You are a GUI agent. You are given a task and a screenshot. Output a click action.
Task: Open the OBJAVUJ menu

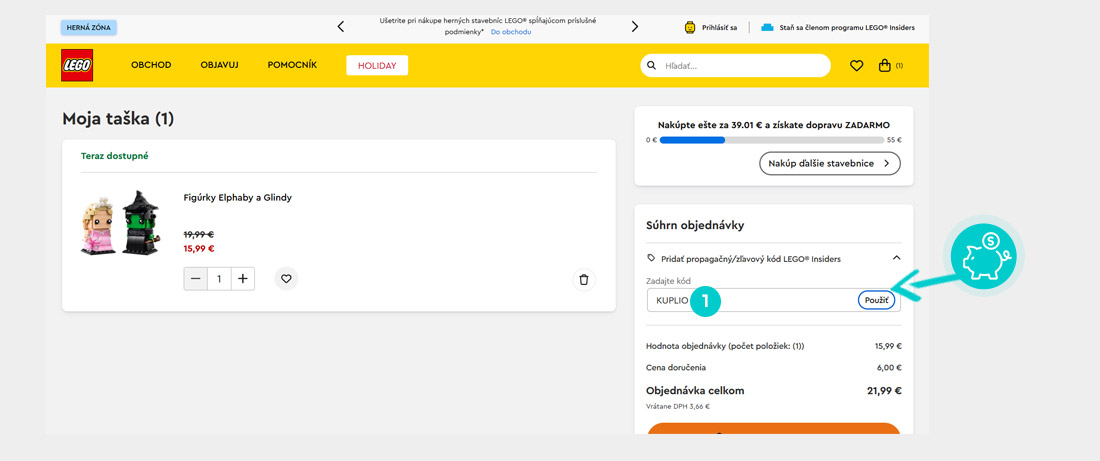point(219,65)
